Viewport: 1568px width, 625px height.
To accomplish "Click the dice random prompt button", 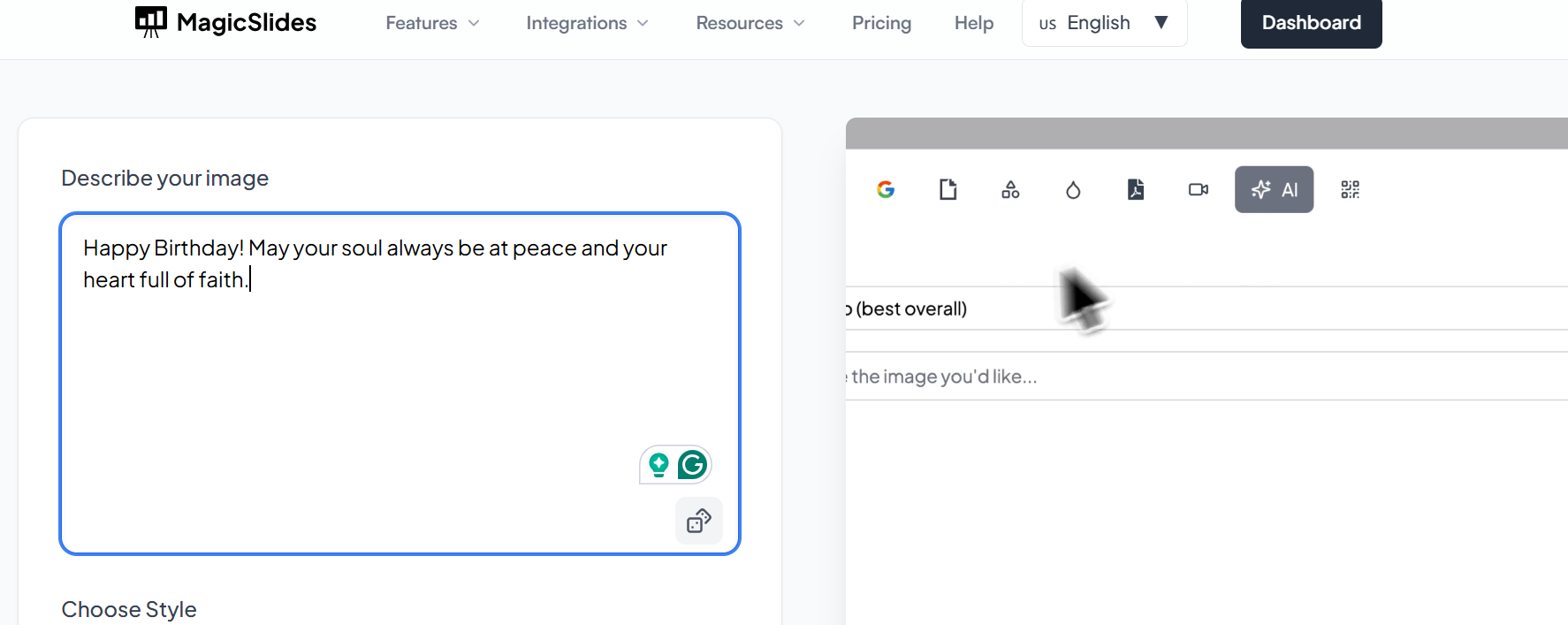I will point(699,521).
